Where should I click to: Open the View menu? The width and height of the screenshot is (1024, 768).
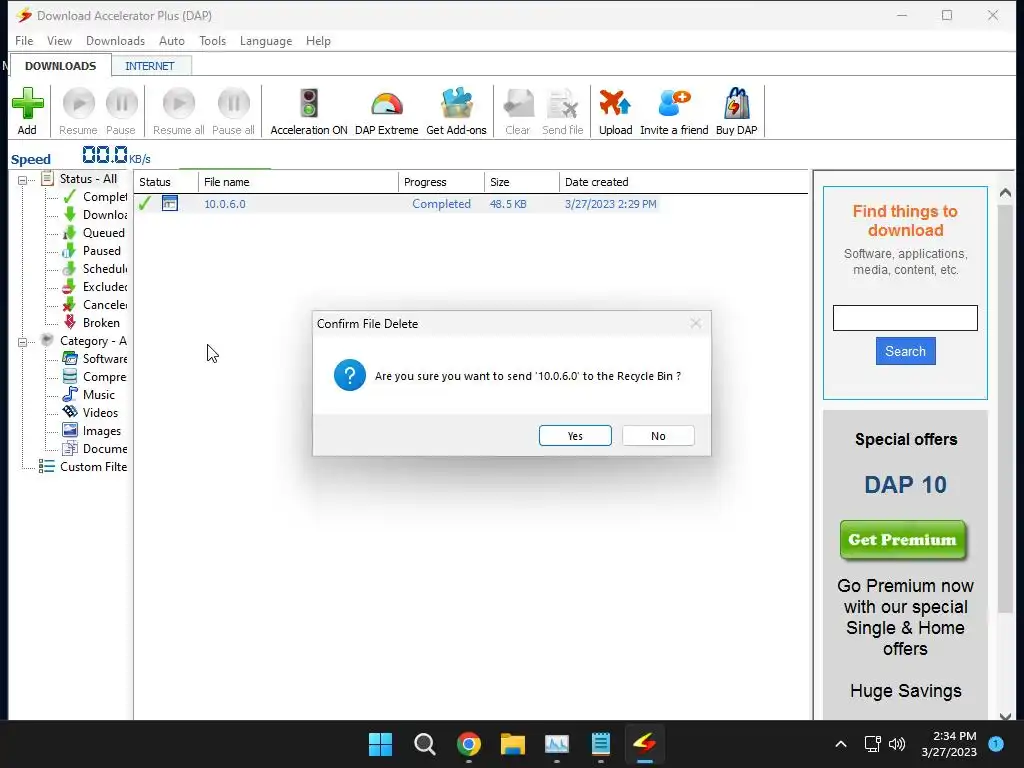coord(59,40)
